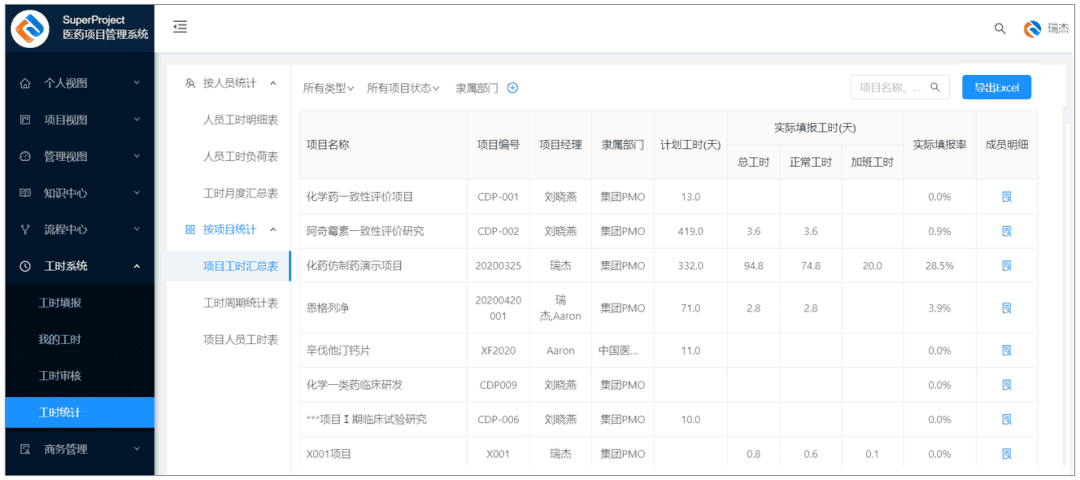Click the 工时系统 clock icon
The height and width of the screenshot is (480, 1080).
coord(25,266)
